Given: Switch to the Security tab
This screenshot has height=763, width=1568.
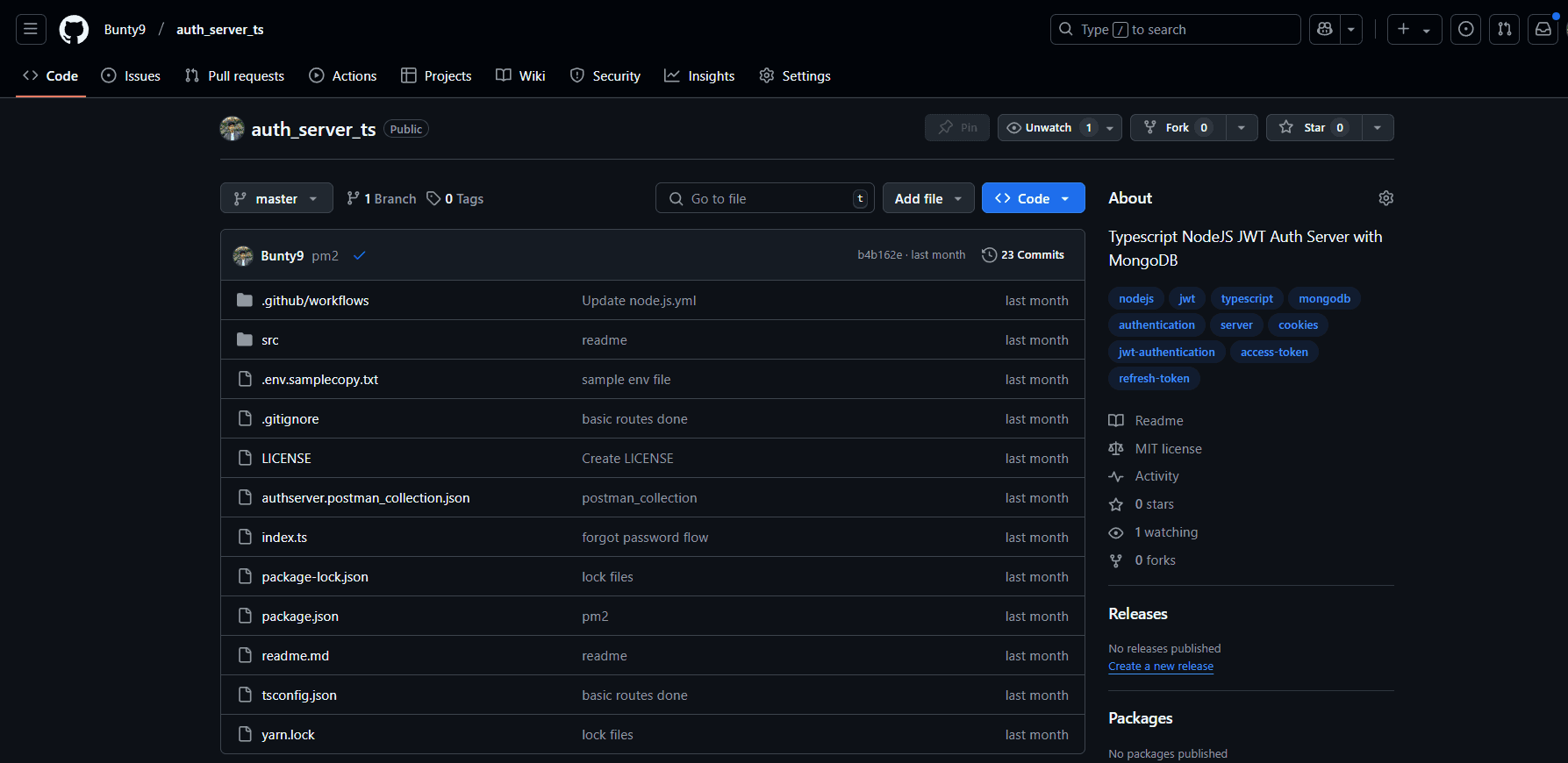Looking at the screenshot, I should (x=605, y=76).
